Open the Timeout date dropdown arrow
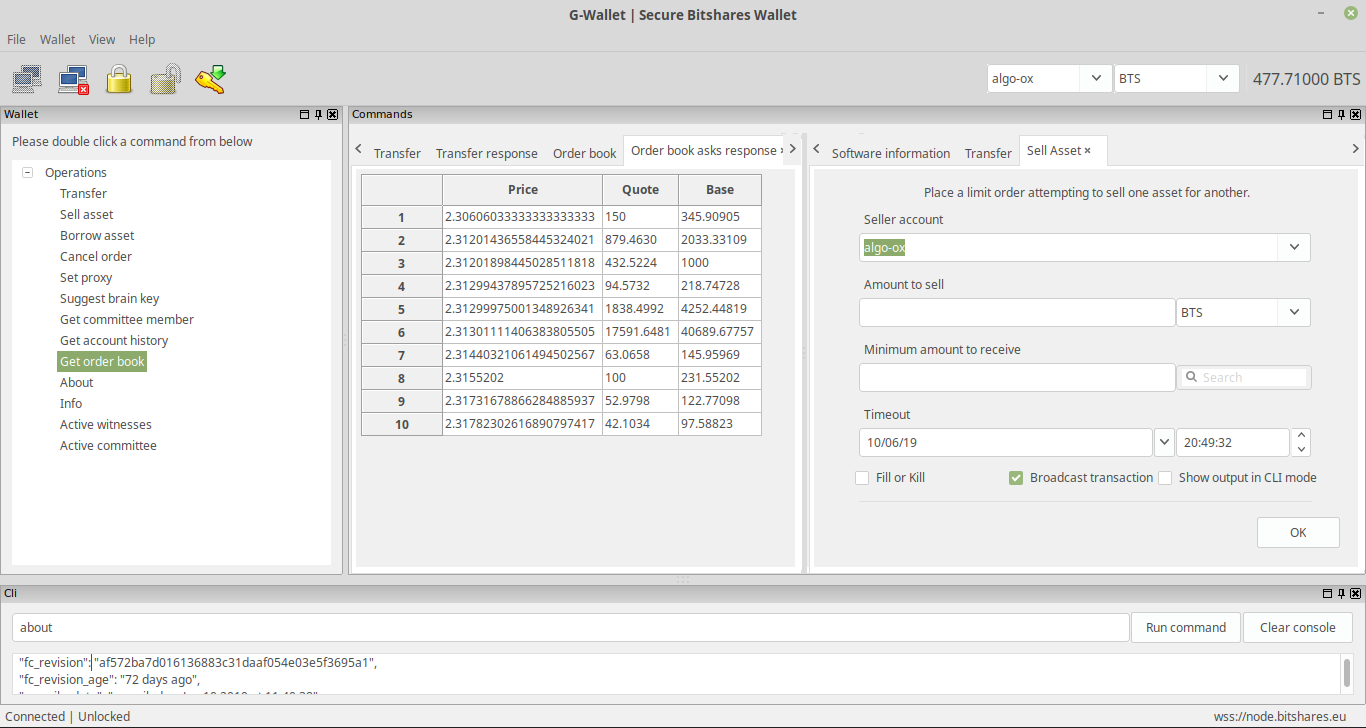This screenshot has width=1366, height=728. tap(1164, 442)
